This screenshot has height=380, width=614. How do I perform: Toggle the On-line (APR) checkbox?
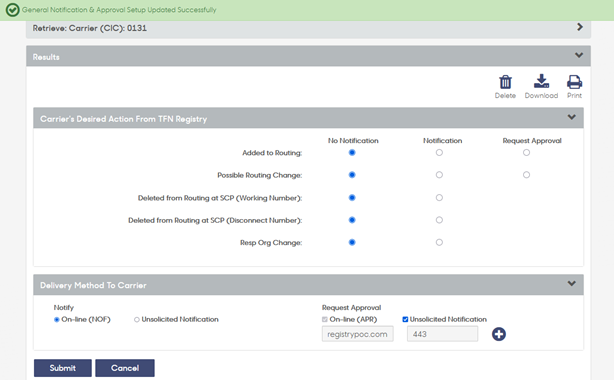[x=325, y=319]
